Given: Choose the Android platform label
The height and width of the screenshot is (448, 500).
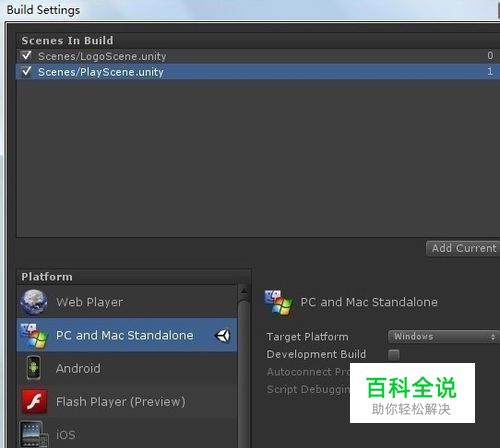Looking at the screenshot, I should (78, 368).
